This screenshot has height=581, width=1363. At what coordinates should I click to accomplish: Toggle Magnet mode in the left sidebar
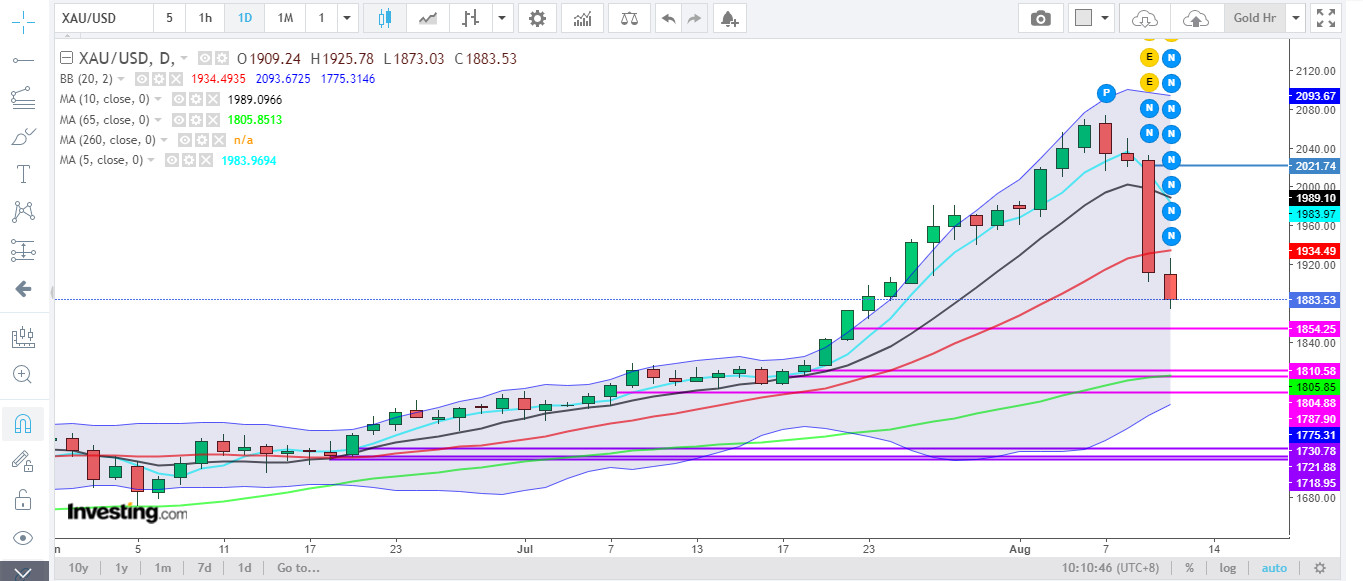(x=22, y=424)
